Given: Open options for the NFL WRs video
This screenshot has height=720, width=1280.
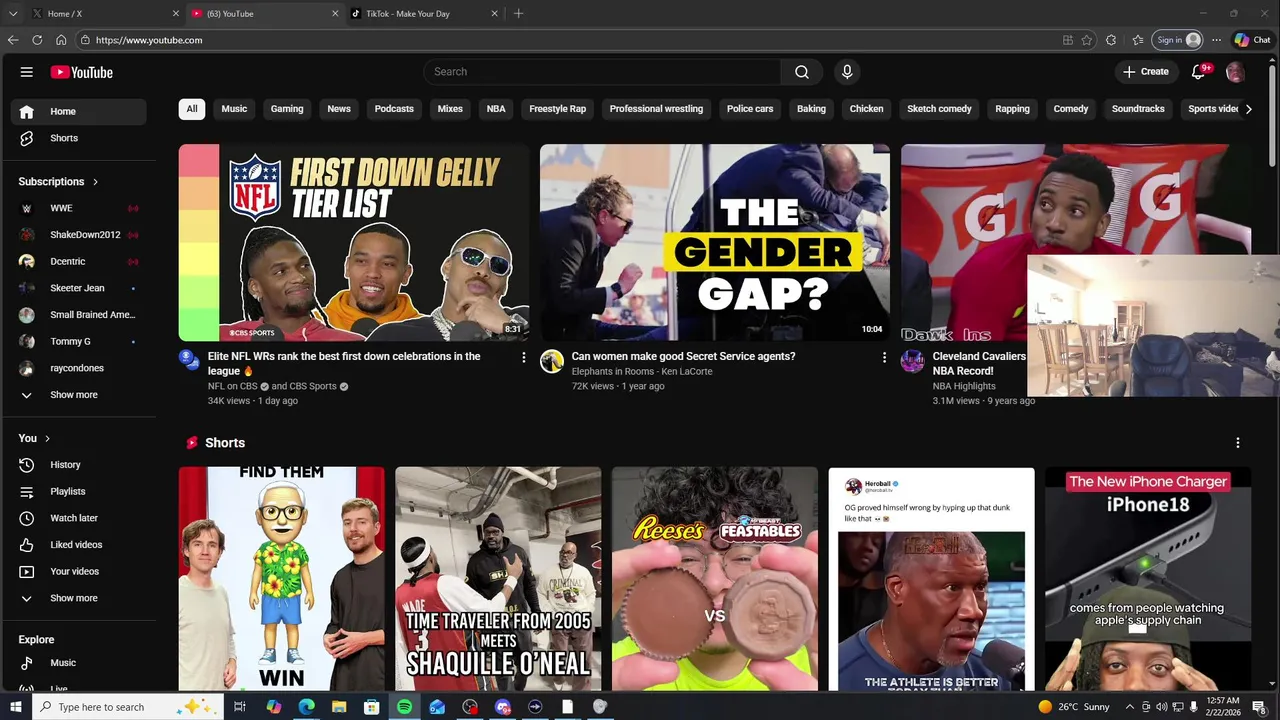Looking at the screenshot, I should point(523,357).
